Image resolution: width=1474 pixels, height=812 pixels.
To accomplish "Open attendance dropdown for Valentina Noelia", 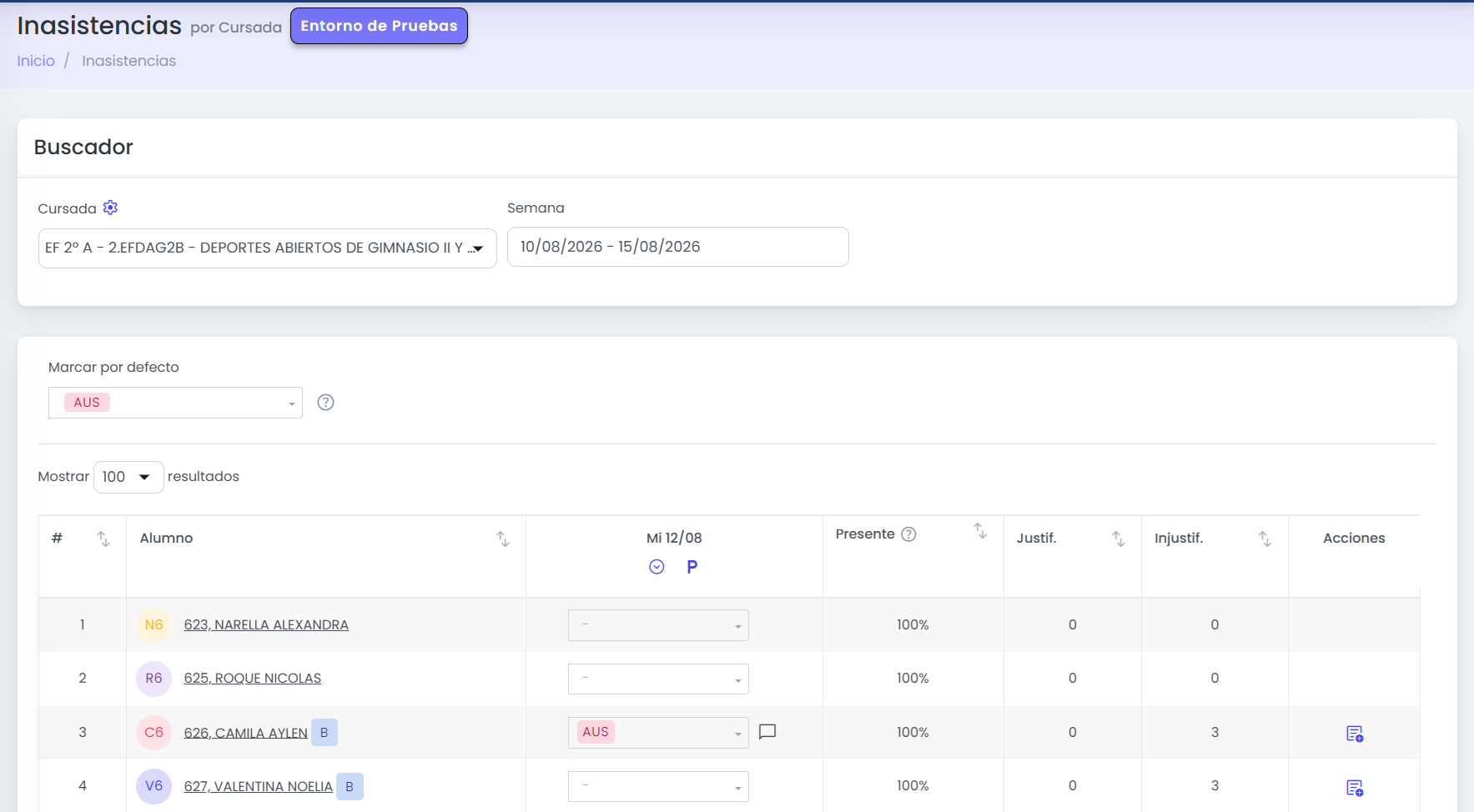I will (x=658, y=786).
